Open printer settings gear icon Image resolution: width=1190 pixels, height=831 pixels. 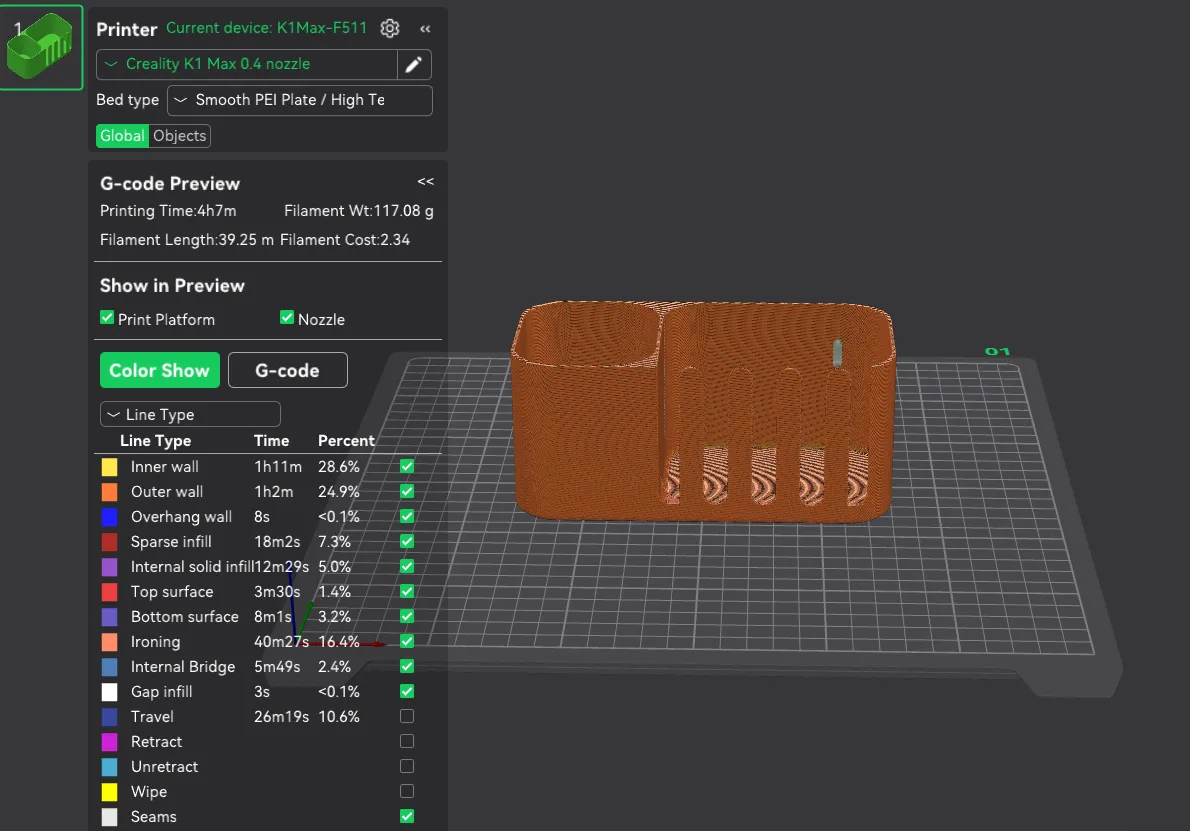pyautogui.click(x=390, y=28)
